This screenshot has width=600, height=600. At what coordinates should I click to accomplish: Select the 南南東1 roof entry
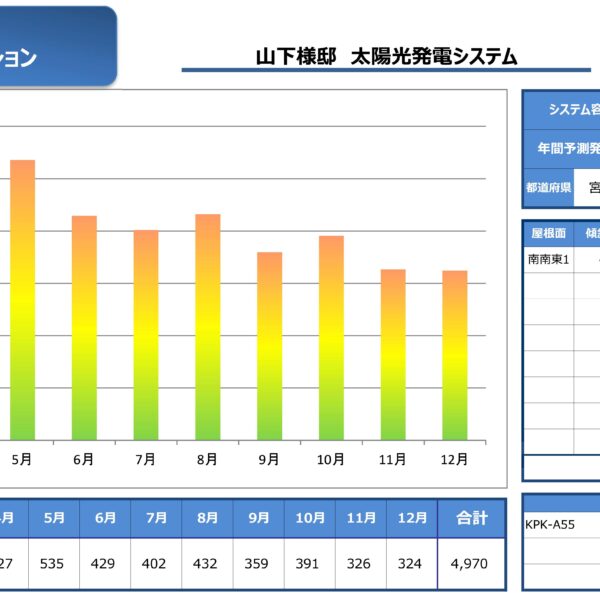click(x=548, y=259)
